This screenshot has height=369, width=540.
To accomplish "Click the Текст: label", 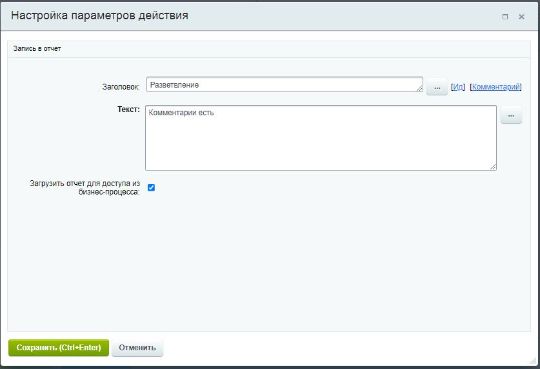I will [128, 109].
